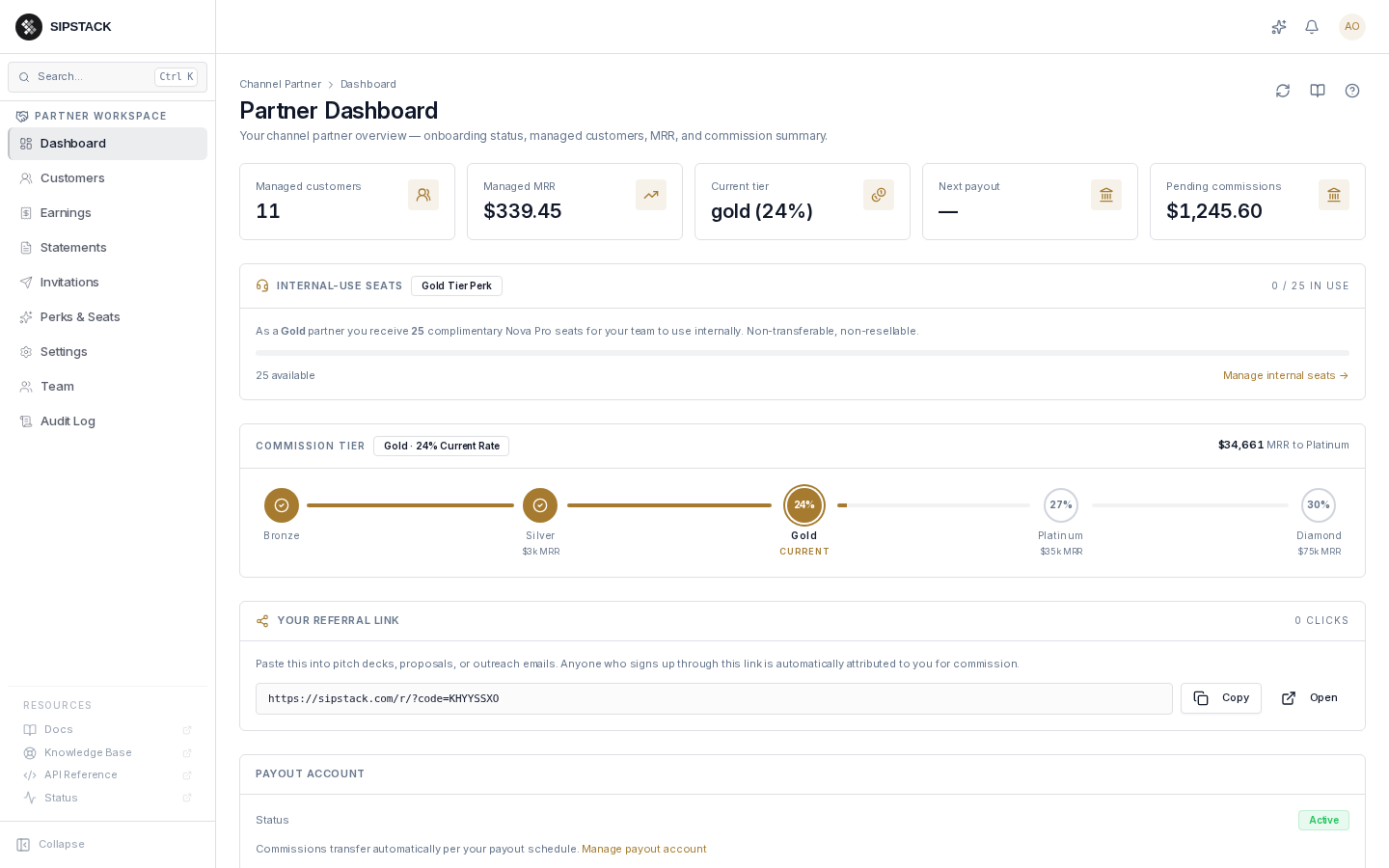Click the help question mark icon
The height and width of the screenshot is (868, 1389).
coord(1352,91)
